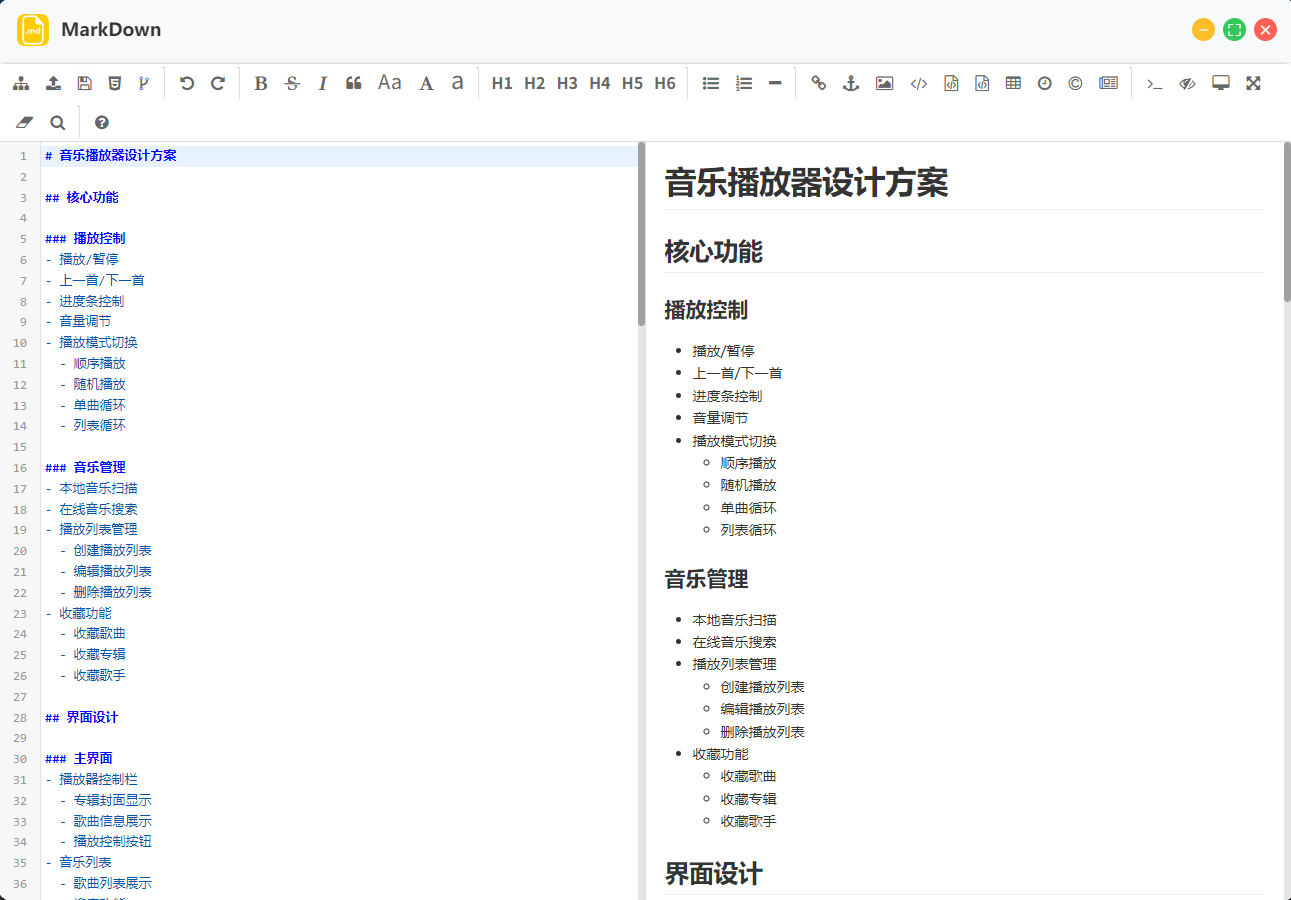The image size is (1291, 900).
Task: Click line number 27 in the gutter
Action: pyautogui.click(x=21, y=697)
